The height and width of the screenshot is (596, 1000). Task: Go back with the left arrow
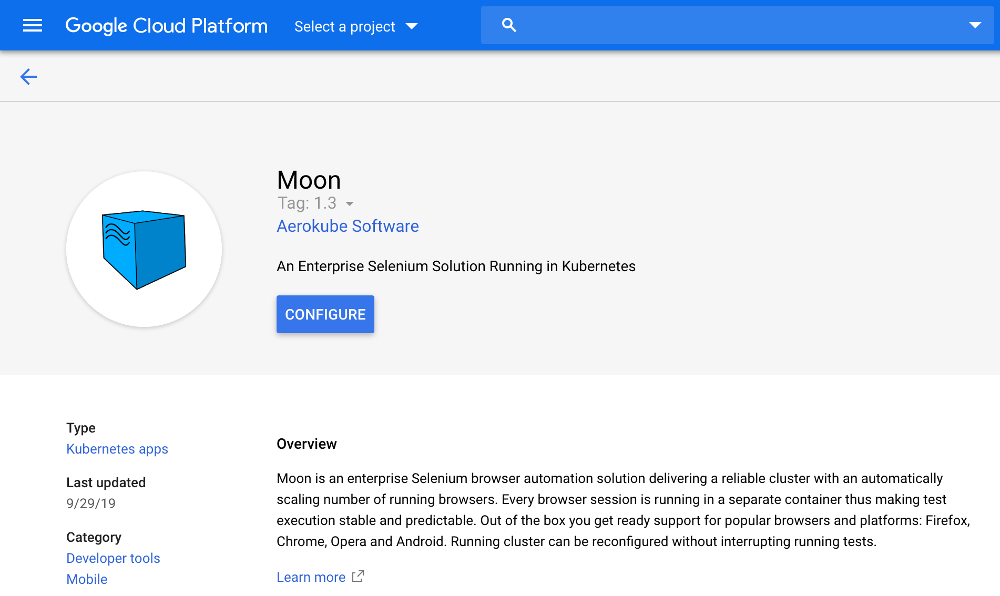point(29,77)
